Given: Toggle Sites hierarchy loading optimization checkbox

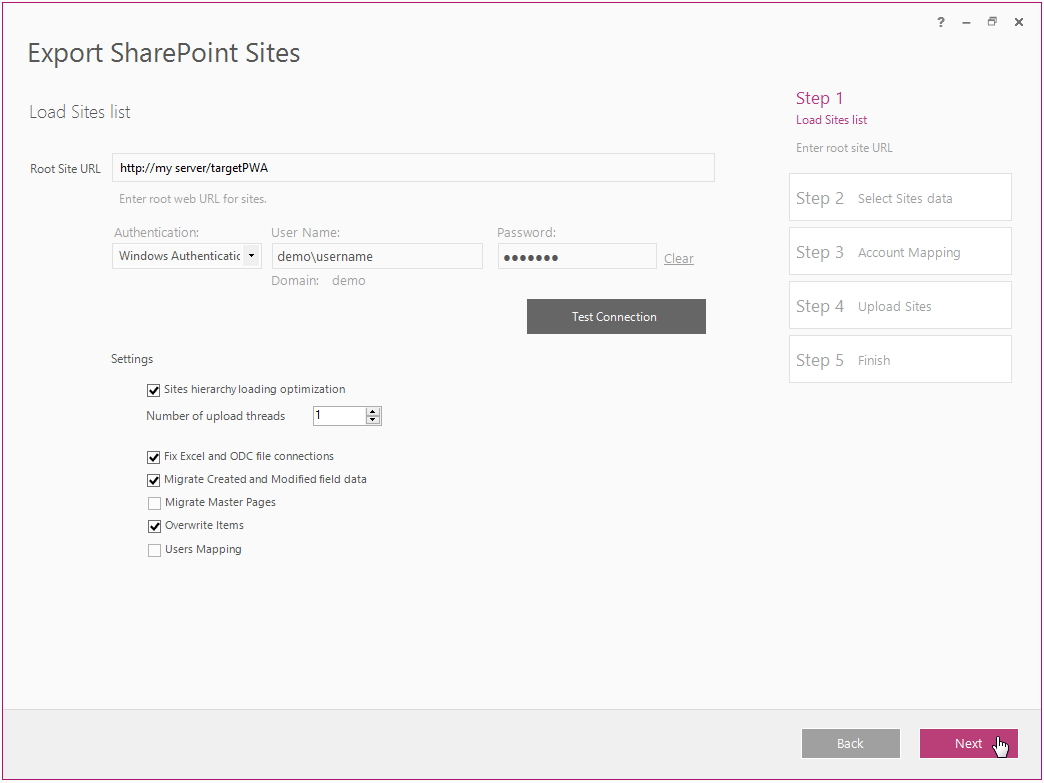Looking at the screenshot, I should 154,390.
